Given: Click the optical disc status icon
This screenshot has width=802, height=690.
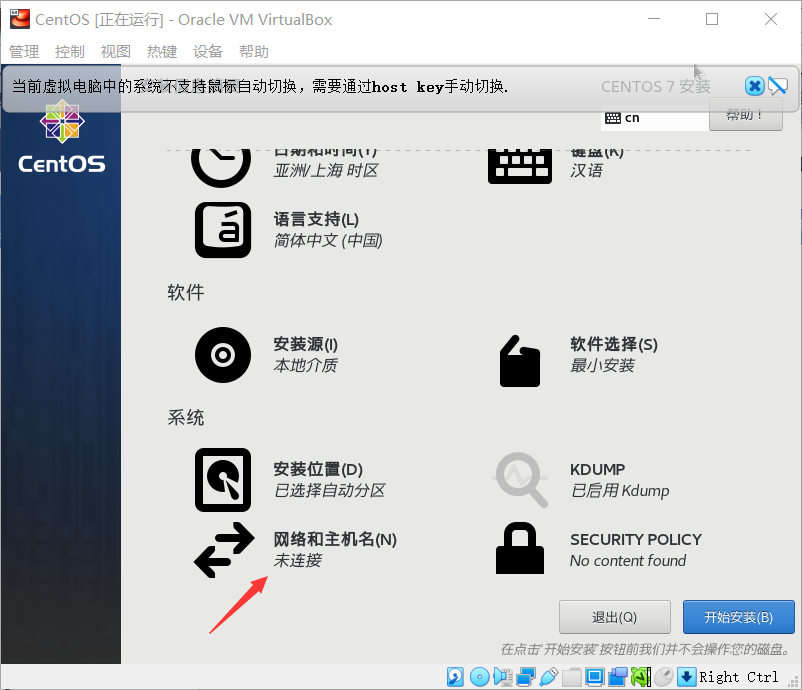Looking at the screenshot, I should click(x=479, y=677).
